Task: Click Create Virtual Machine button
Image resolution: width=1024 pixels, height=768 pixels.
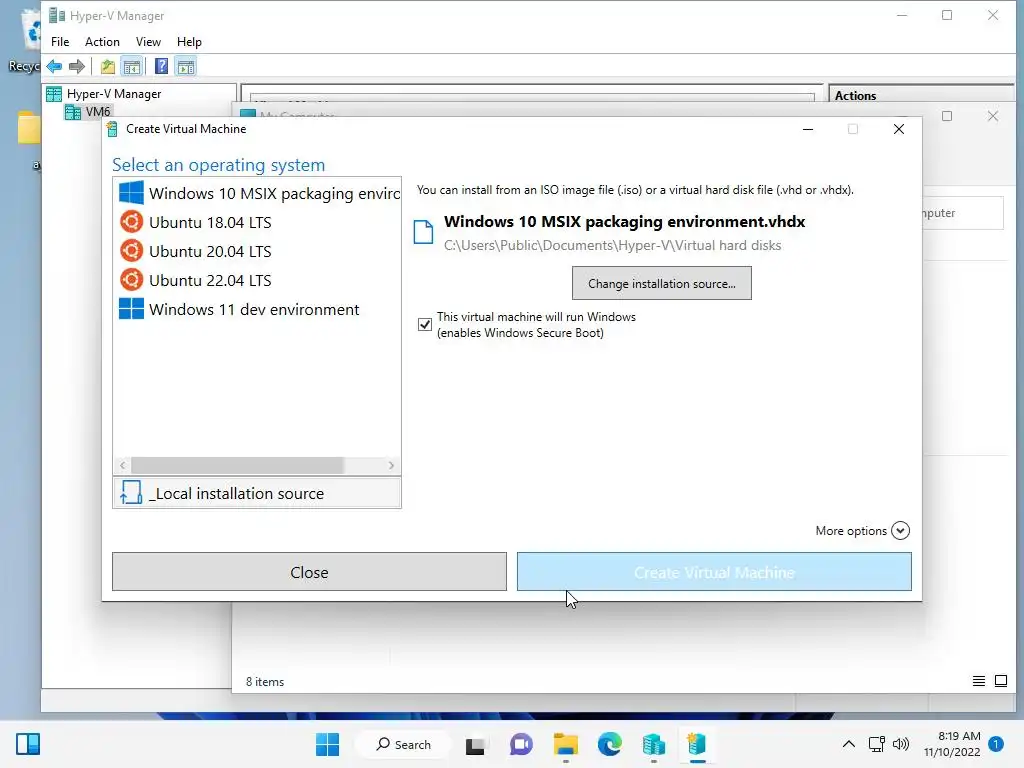Action: coord(714,572)
